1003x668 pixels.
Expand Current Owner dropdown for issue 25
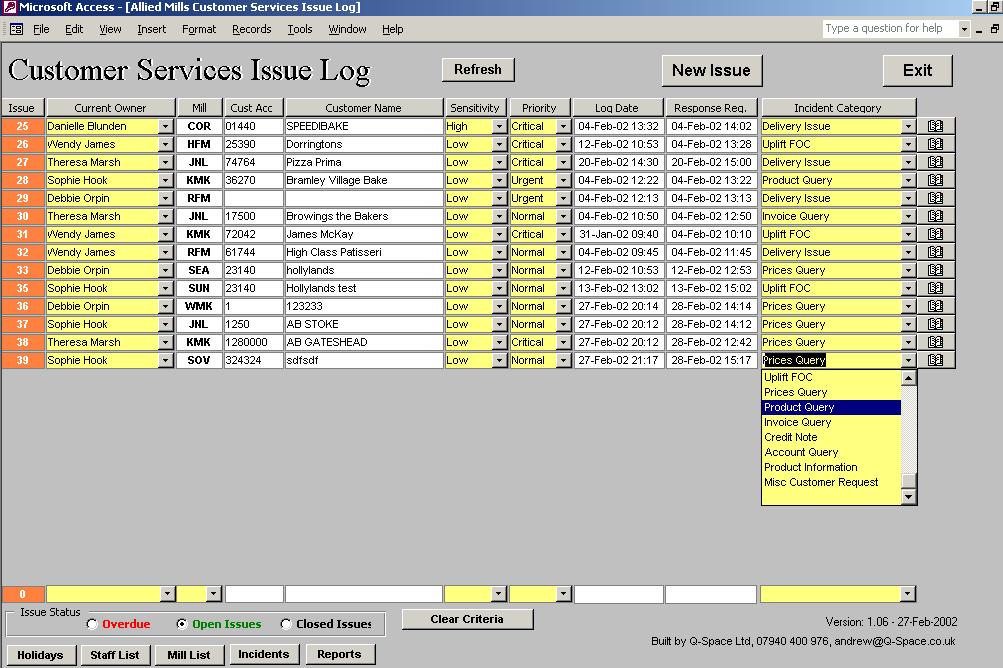[x=166, y=126]
